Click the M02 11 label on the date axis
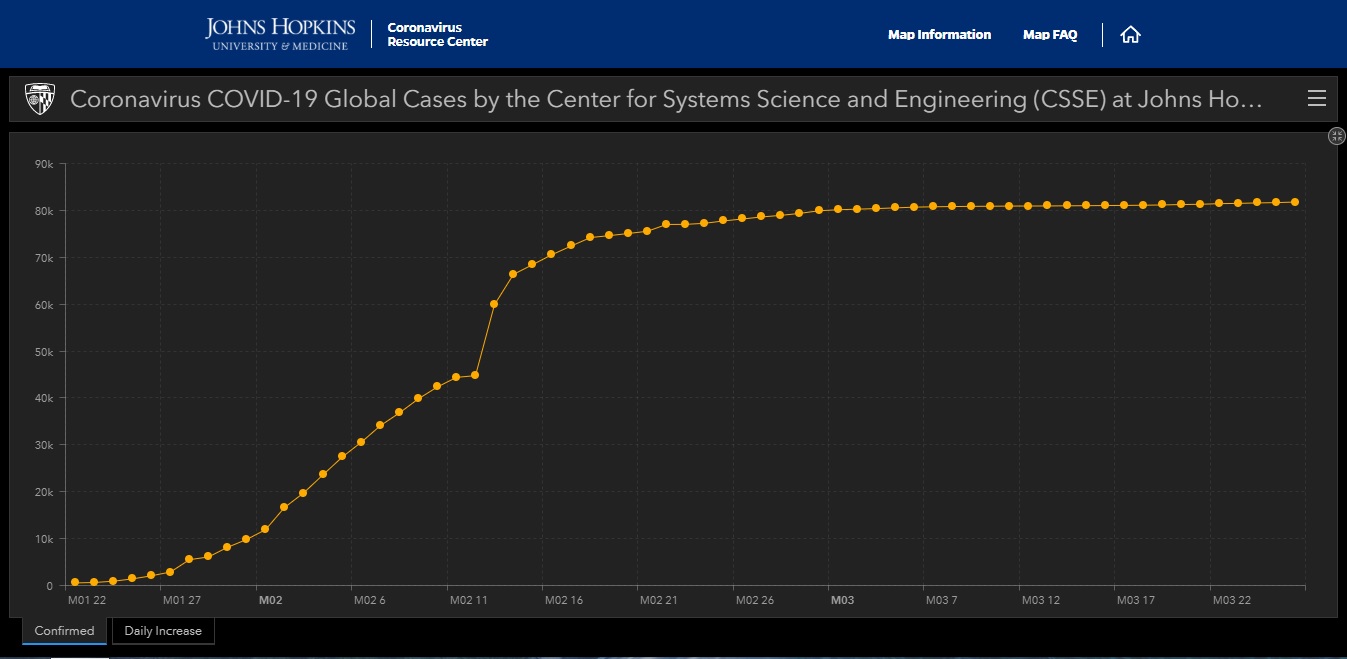Screen dimensions: 1347x659 [x=468, y=601]
